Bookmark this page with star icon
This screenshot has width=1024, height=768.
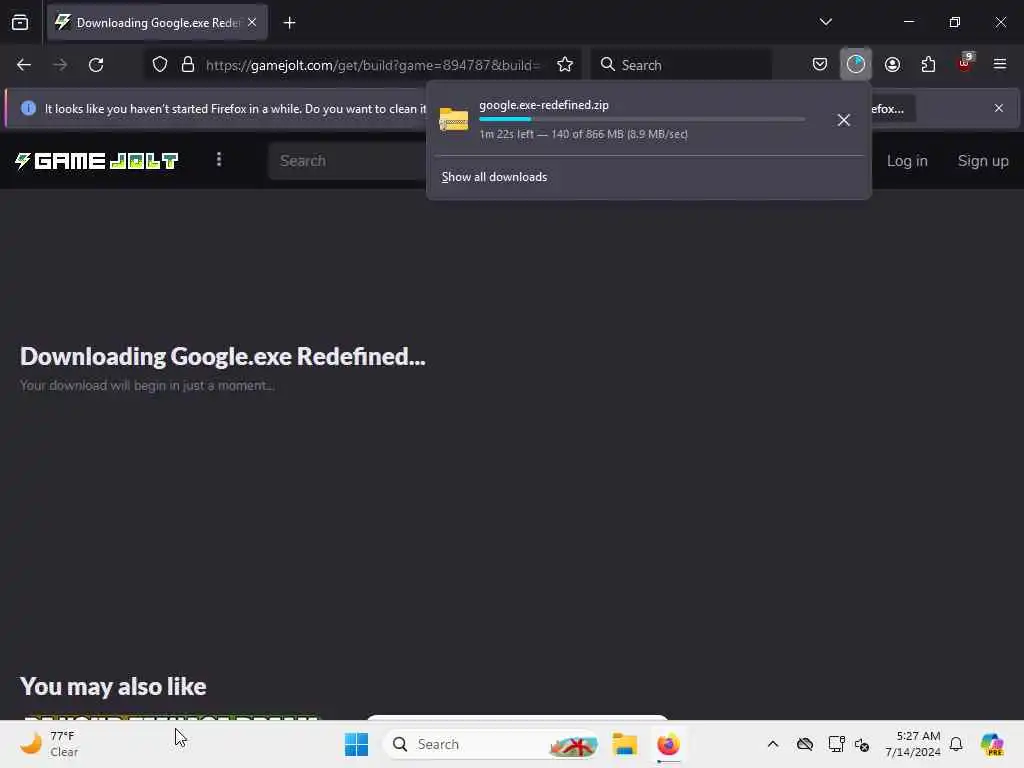point(565,65)
